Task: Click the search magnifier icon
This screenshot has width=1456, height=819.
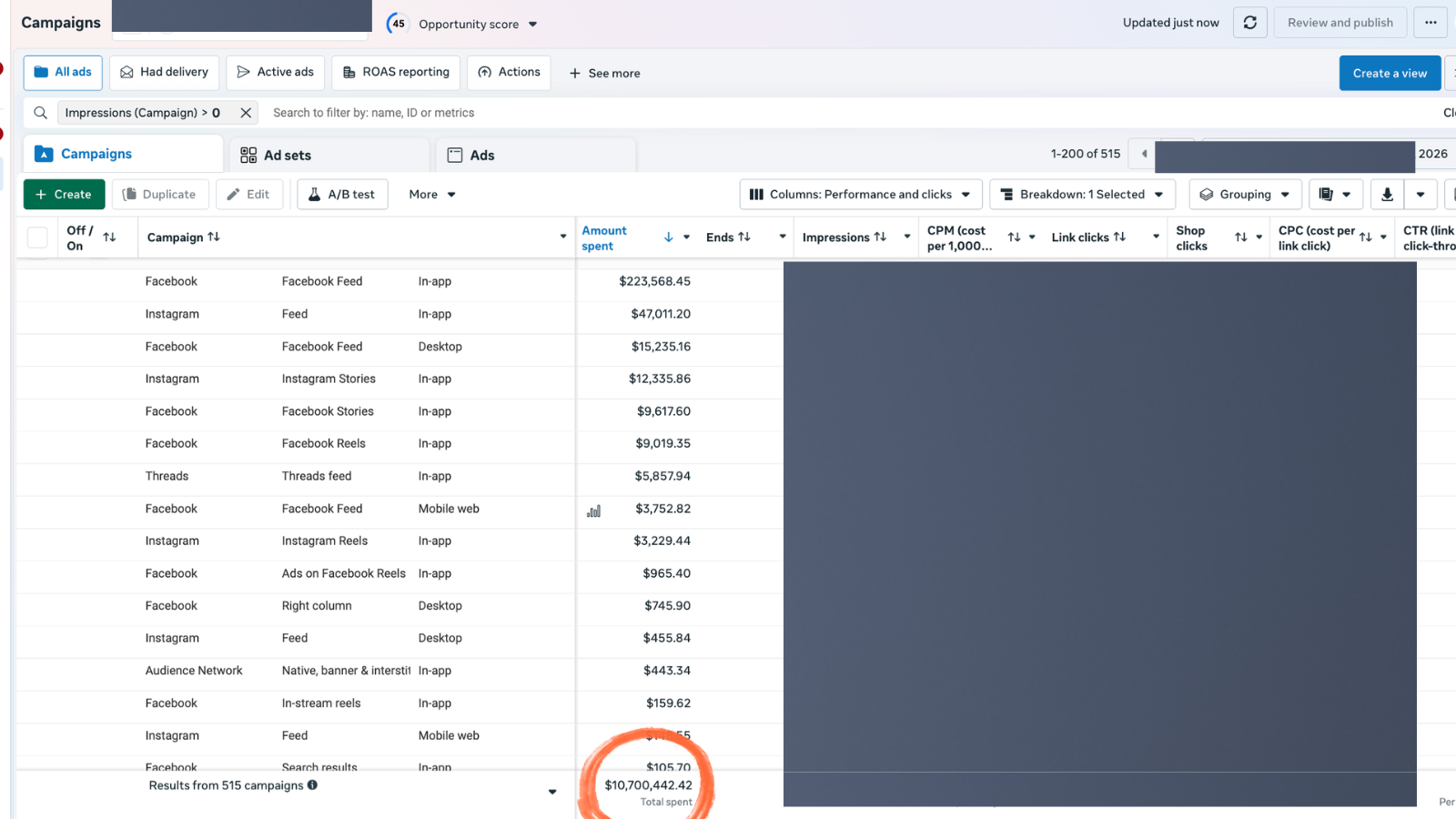Action: [40, 113]
